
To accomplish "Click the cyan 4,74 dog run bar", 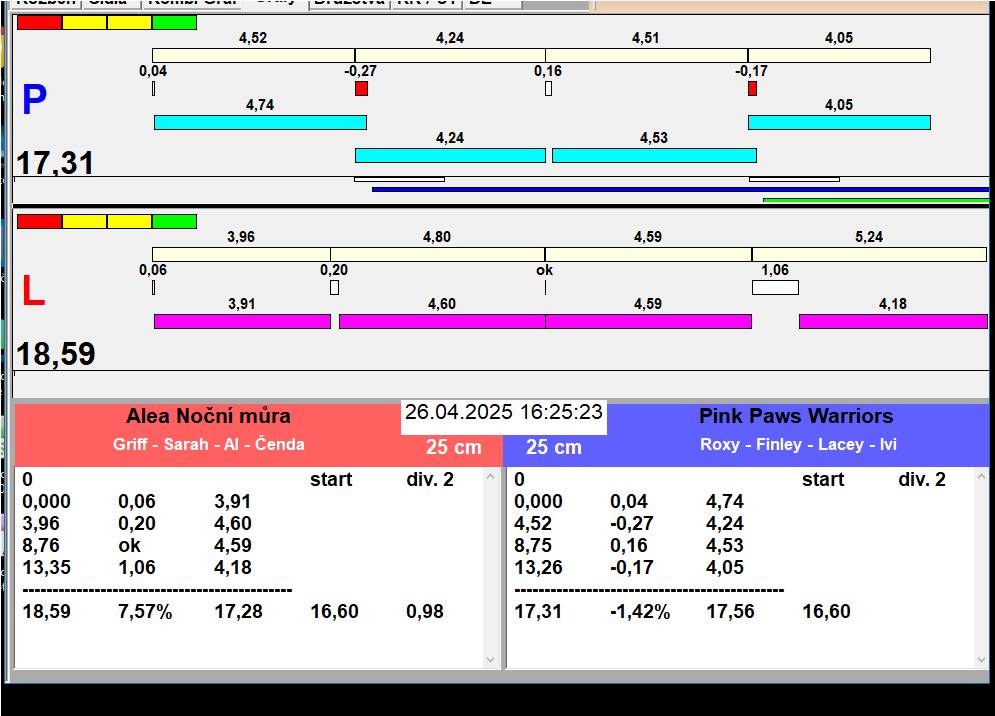I will click(x=260, y=123).
